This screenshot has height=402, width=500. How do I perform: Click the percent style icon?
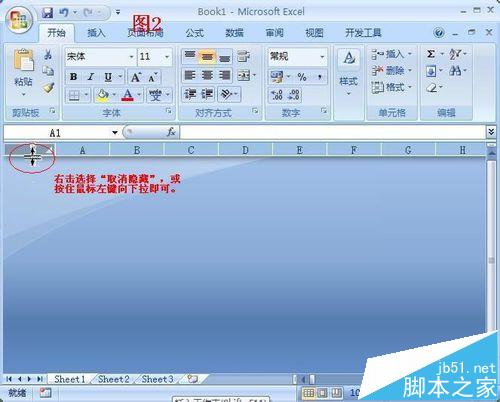[302, 77]
